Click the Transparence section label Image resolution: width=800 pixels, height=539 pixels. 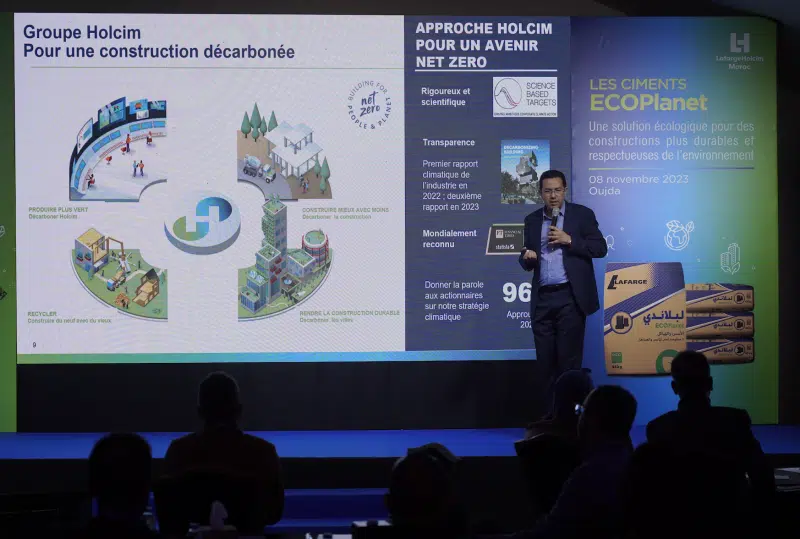tap(449, 143)
